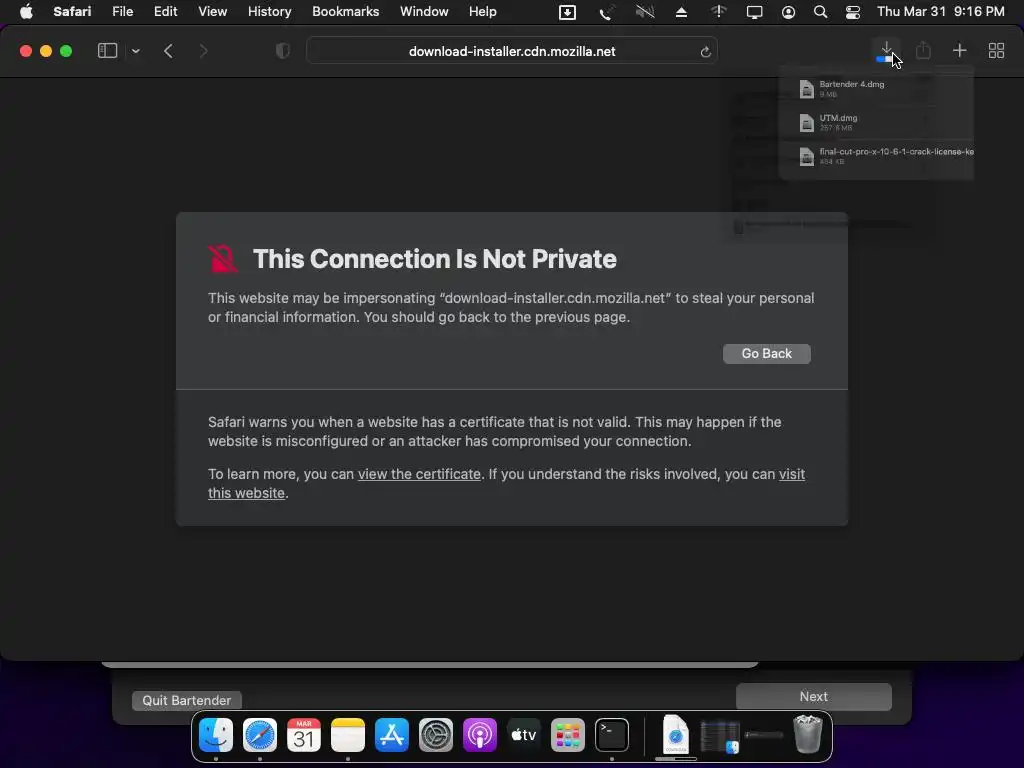
Task: Click the Go Back button
Action: tap(766, 353)
